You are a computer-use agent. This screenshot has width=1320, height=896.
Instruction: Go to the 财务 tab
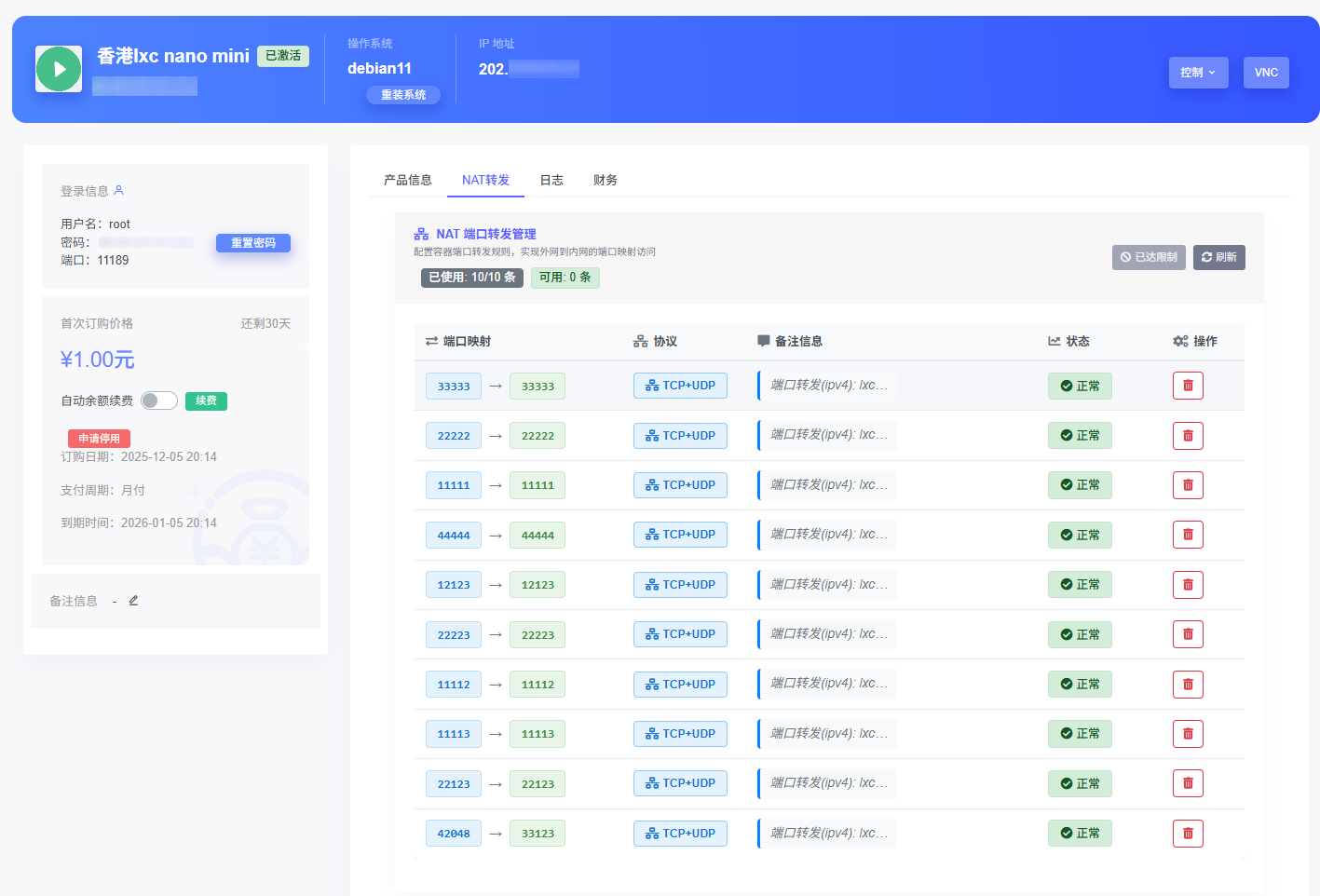click(x=606, y=180)
